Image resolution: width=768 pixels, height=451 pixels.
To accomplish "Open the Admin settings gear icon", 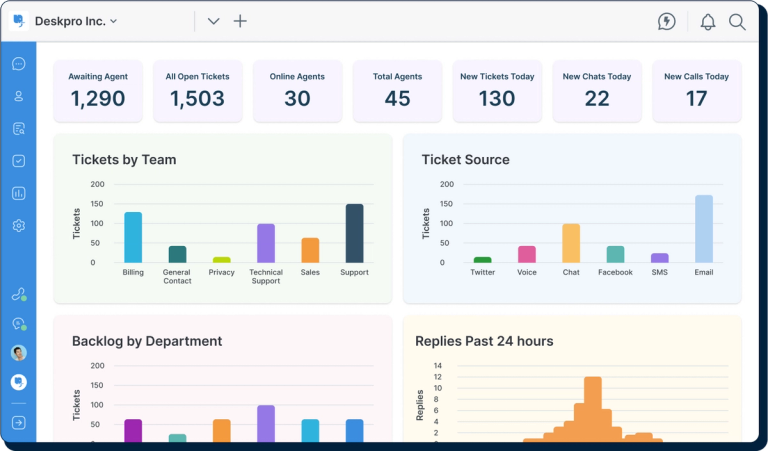I will click(18, 226).
